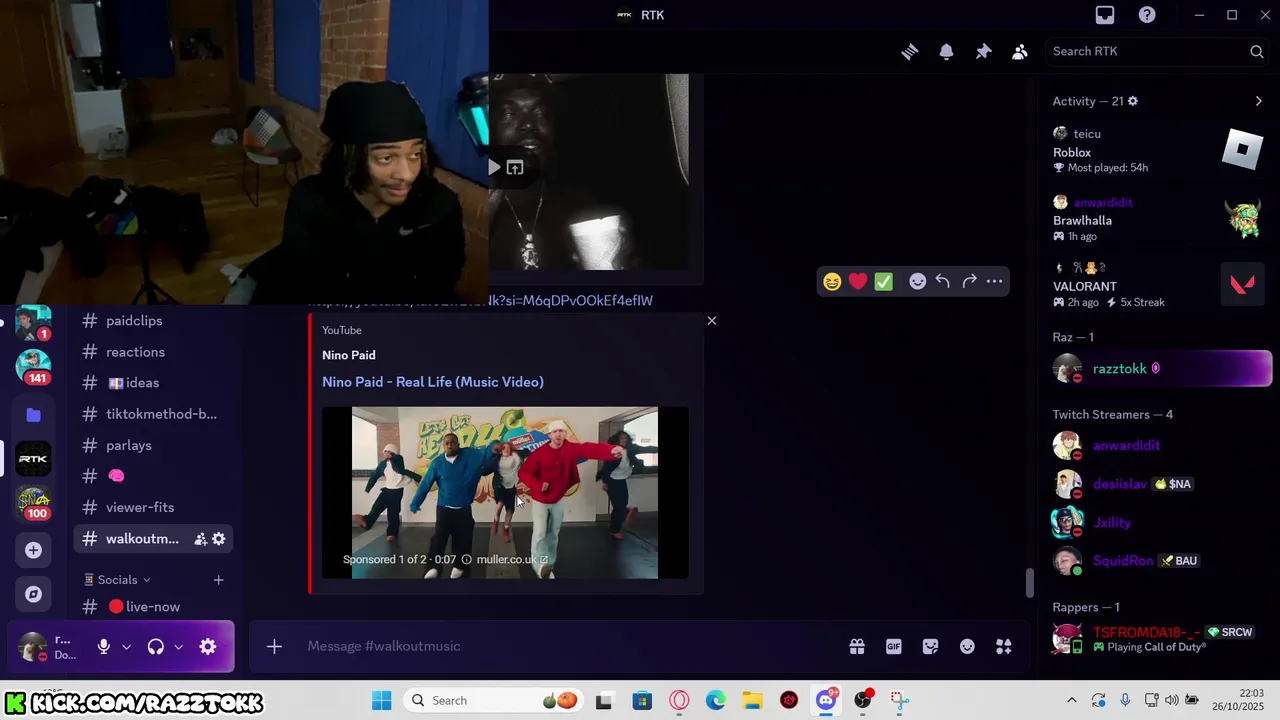Open the server with 141 notifications

pos(33,367)
